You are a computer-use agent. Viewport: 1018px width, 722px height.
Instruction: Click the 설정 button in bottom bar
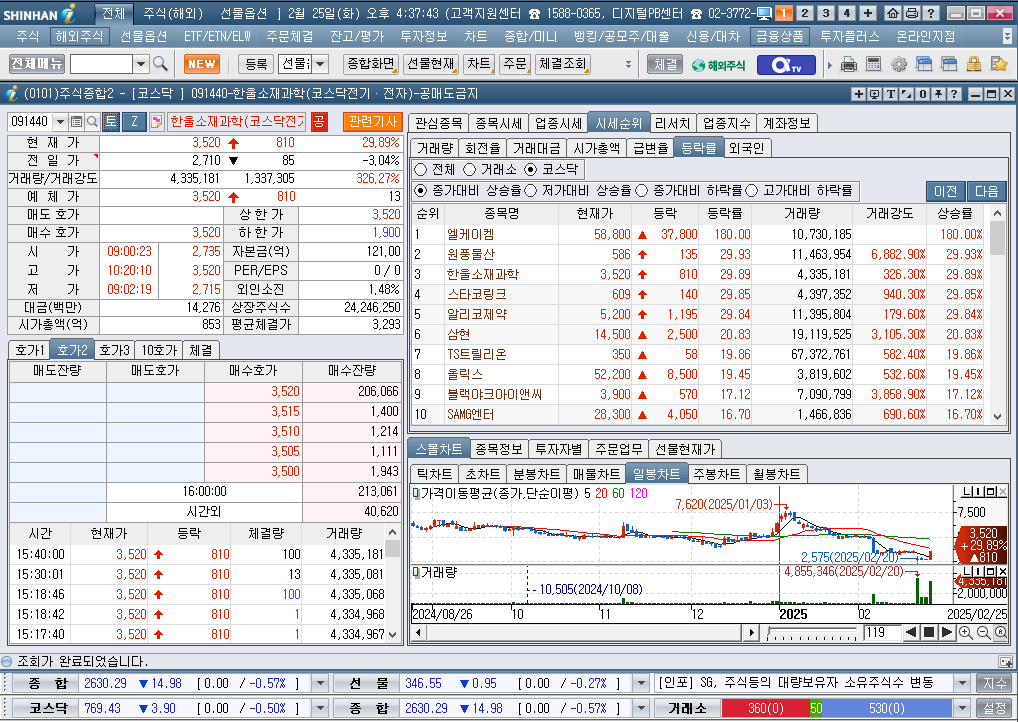[994, 708]
